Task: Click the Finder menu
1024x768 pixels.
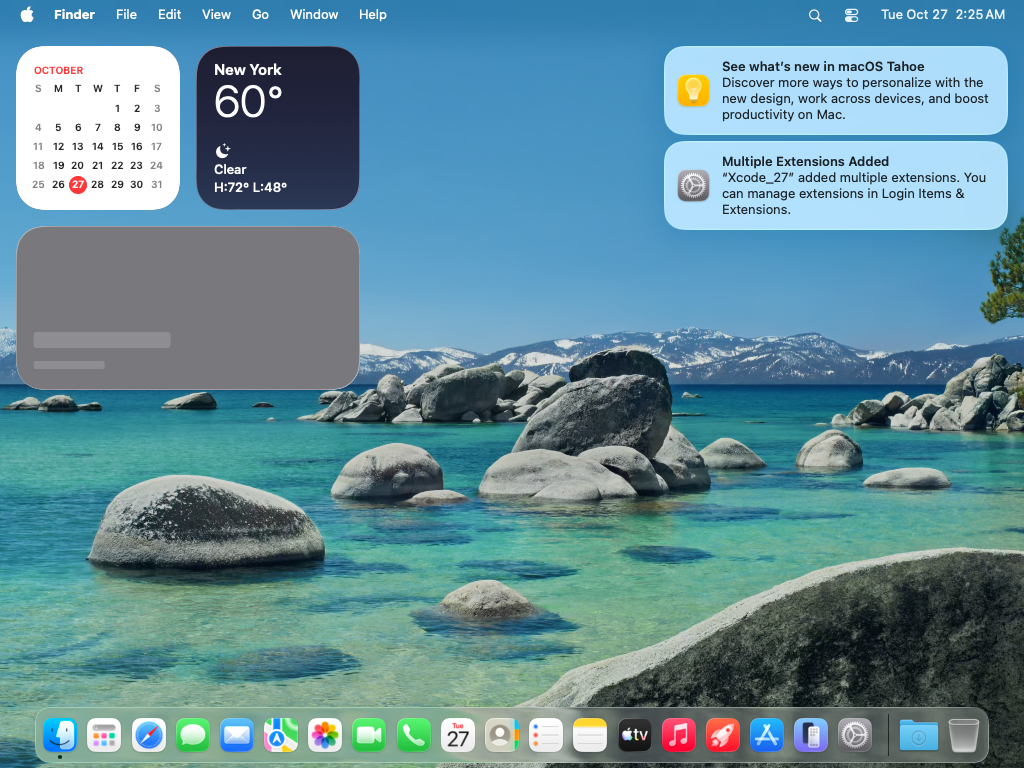Action: click(x=74, y=14)
